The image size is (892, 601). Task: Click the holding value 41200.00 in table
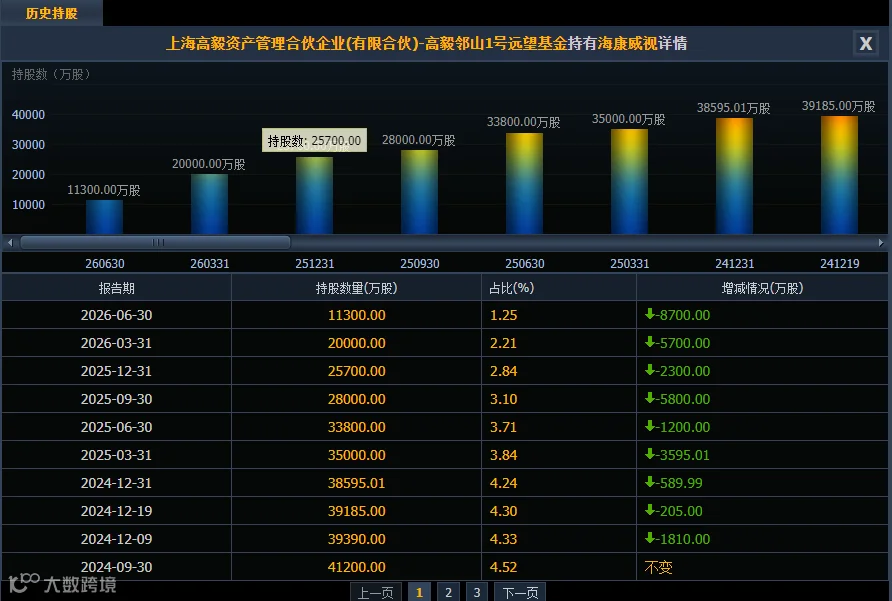(x=357, y=566)
